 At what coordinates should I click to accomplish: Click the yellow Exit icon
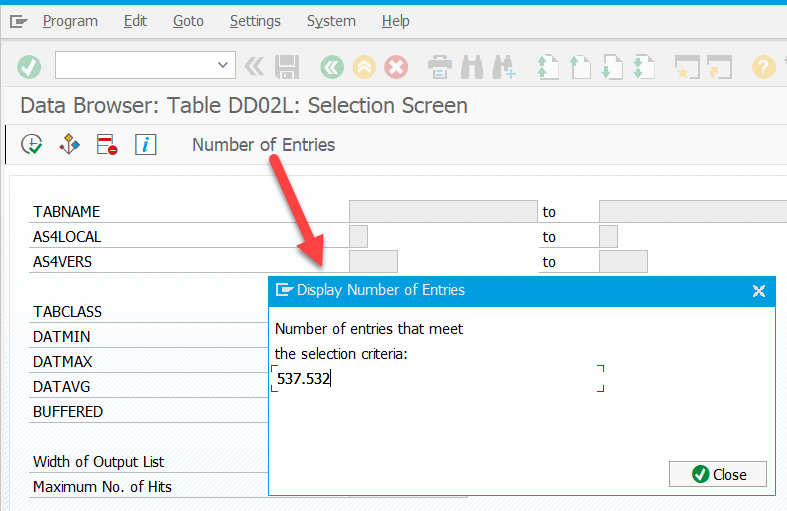(x=364, y=67)
